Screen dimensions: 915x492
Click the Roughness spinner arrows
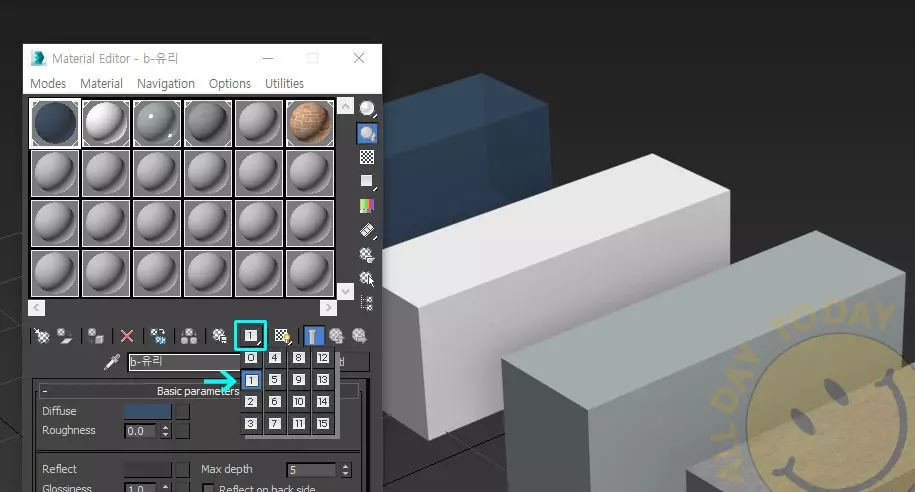click(165, 431)
